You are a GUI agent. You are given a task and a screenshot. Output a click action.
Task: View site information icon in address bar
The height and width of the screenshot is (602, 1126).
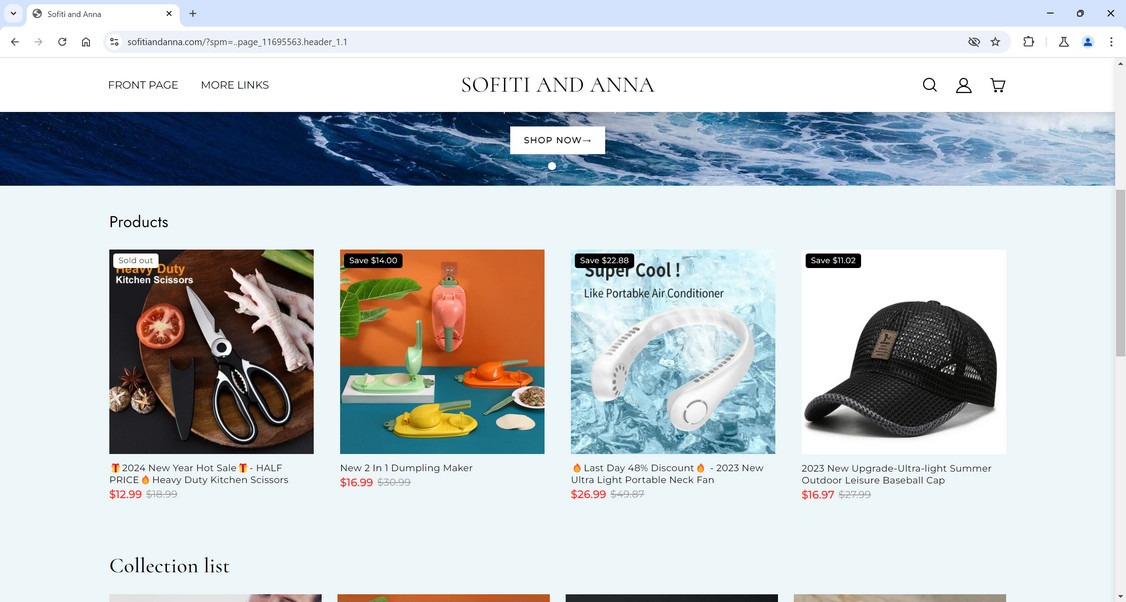click(113, 42)
